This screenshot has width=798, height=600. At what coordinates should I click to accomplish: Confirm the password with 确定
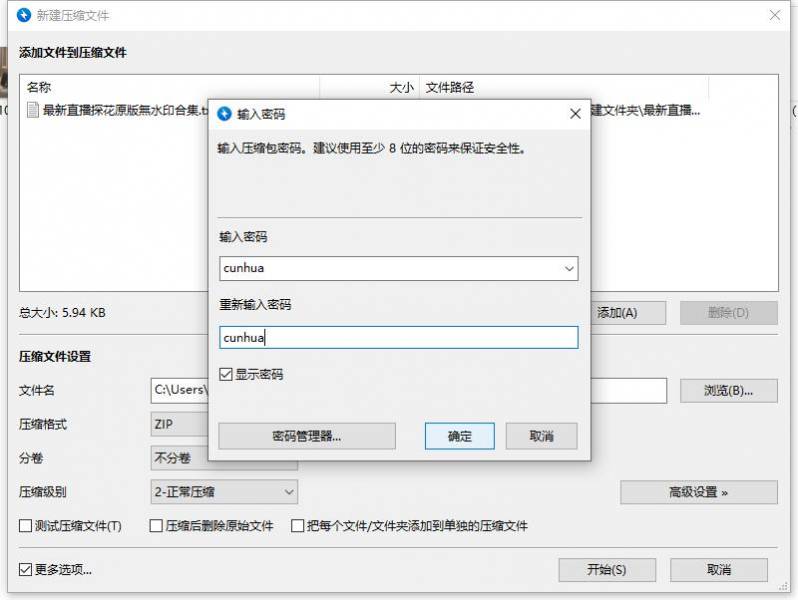(460, 436)
